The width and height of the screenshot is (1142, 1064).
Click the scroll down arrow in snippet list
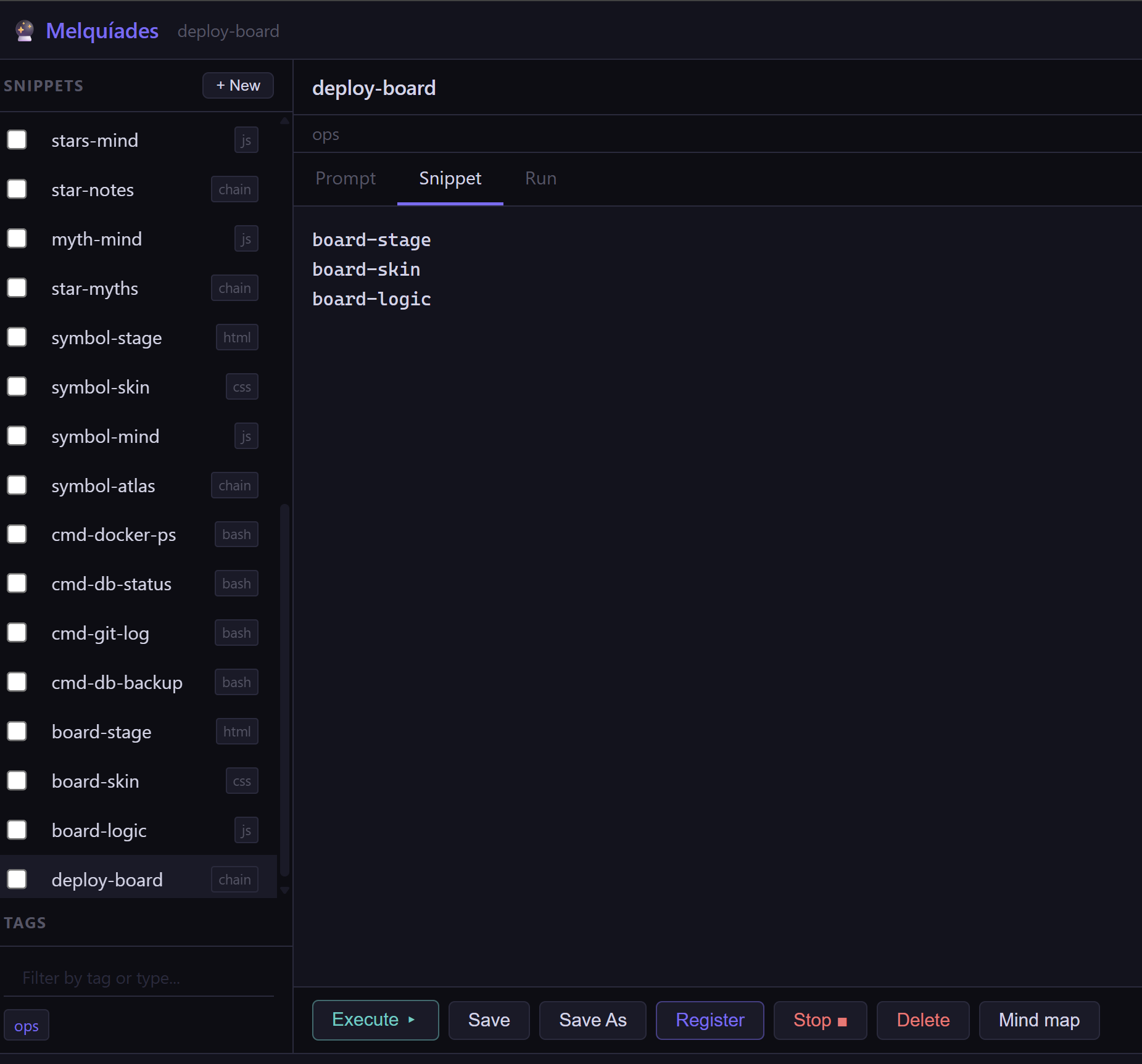[284, 890]
